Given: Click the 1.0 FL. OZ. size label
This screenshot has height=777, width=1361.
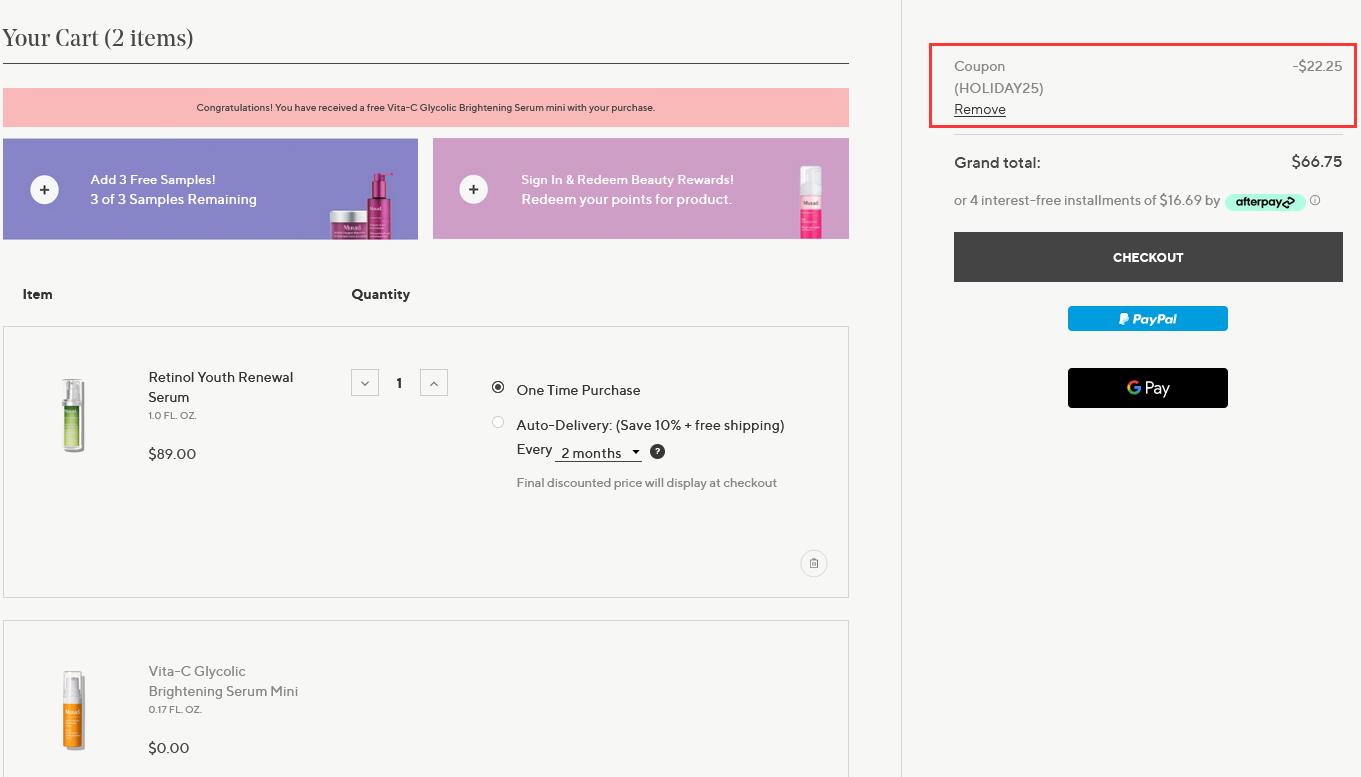Looking at the screenshot, I should pyautogui.click(x=173, y=415).
